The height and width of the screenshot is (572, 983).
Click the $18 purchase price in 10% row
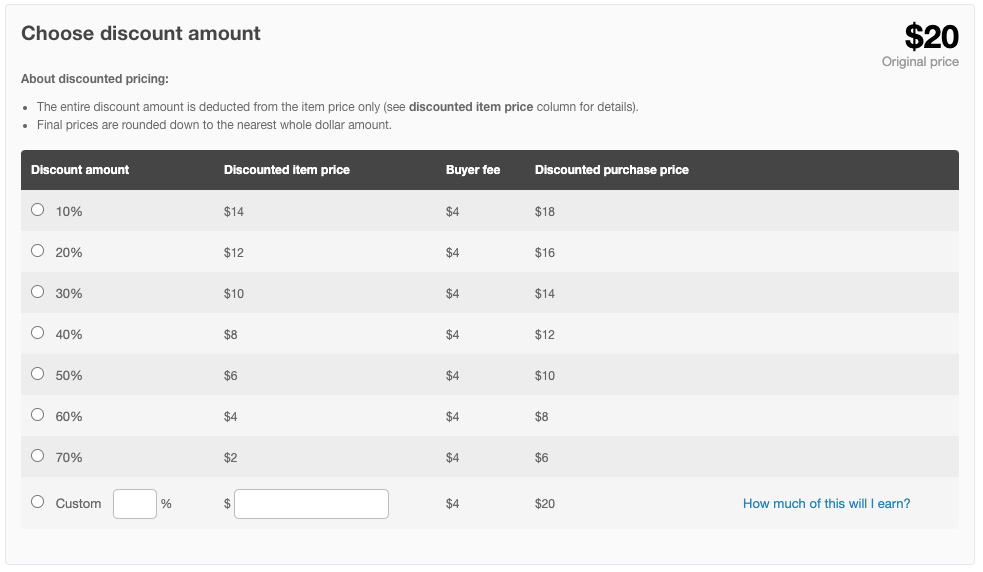point(545,212)
